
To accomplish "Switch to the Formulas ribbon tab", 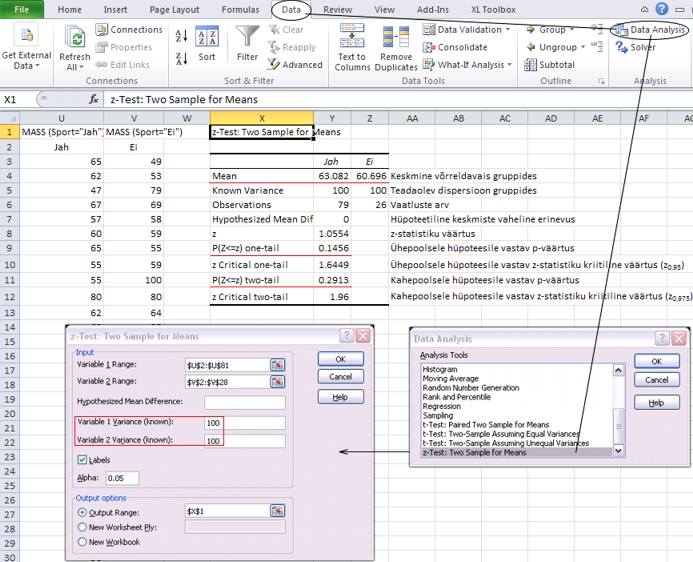I will tap(240, 9).
